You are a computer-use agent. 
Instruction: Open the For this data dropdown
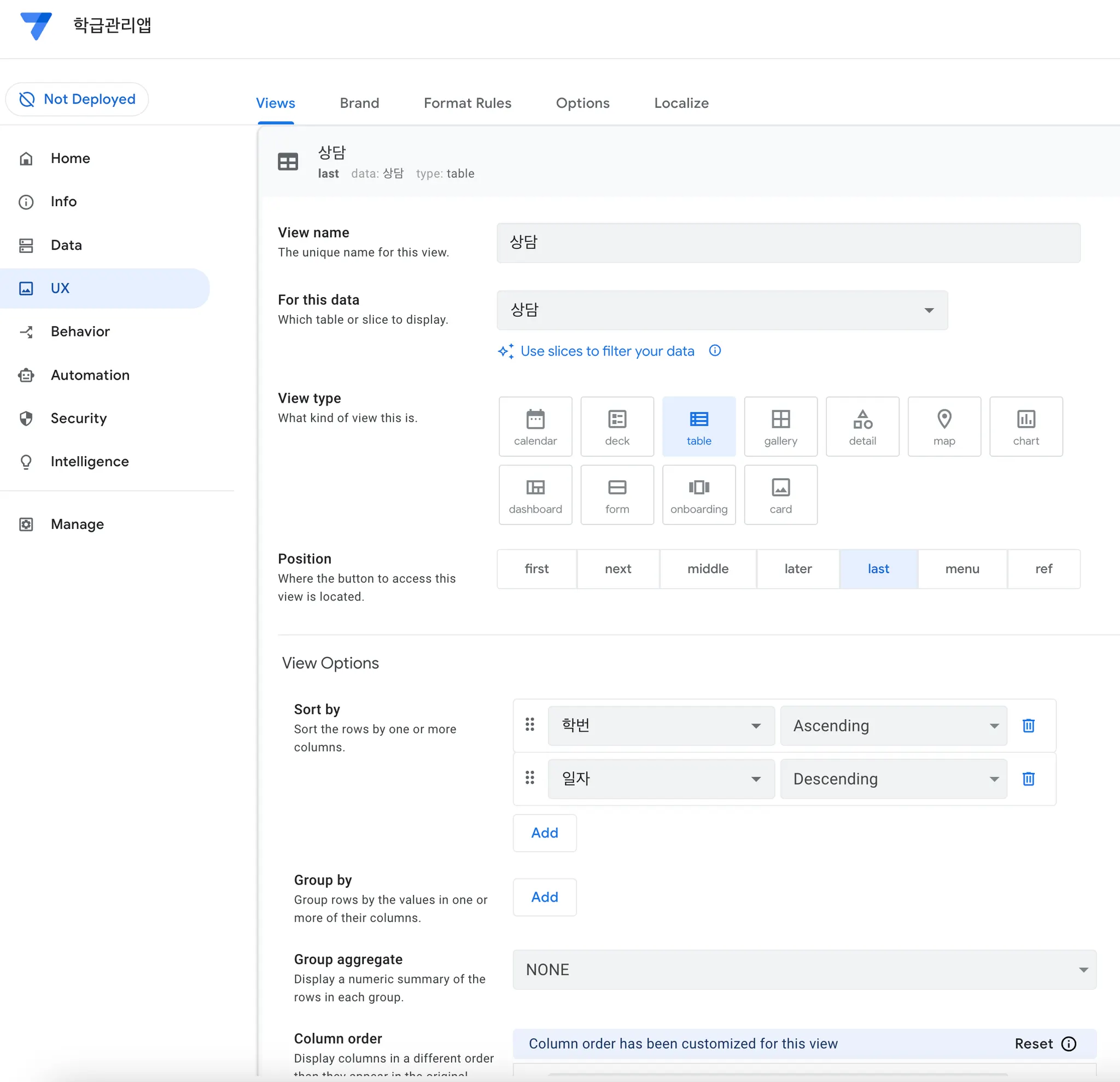722,310
